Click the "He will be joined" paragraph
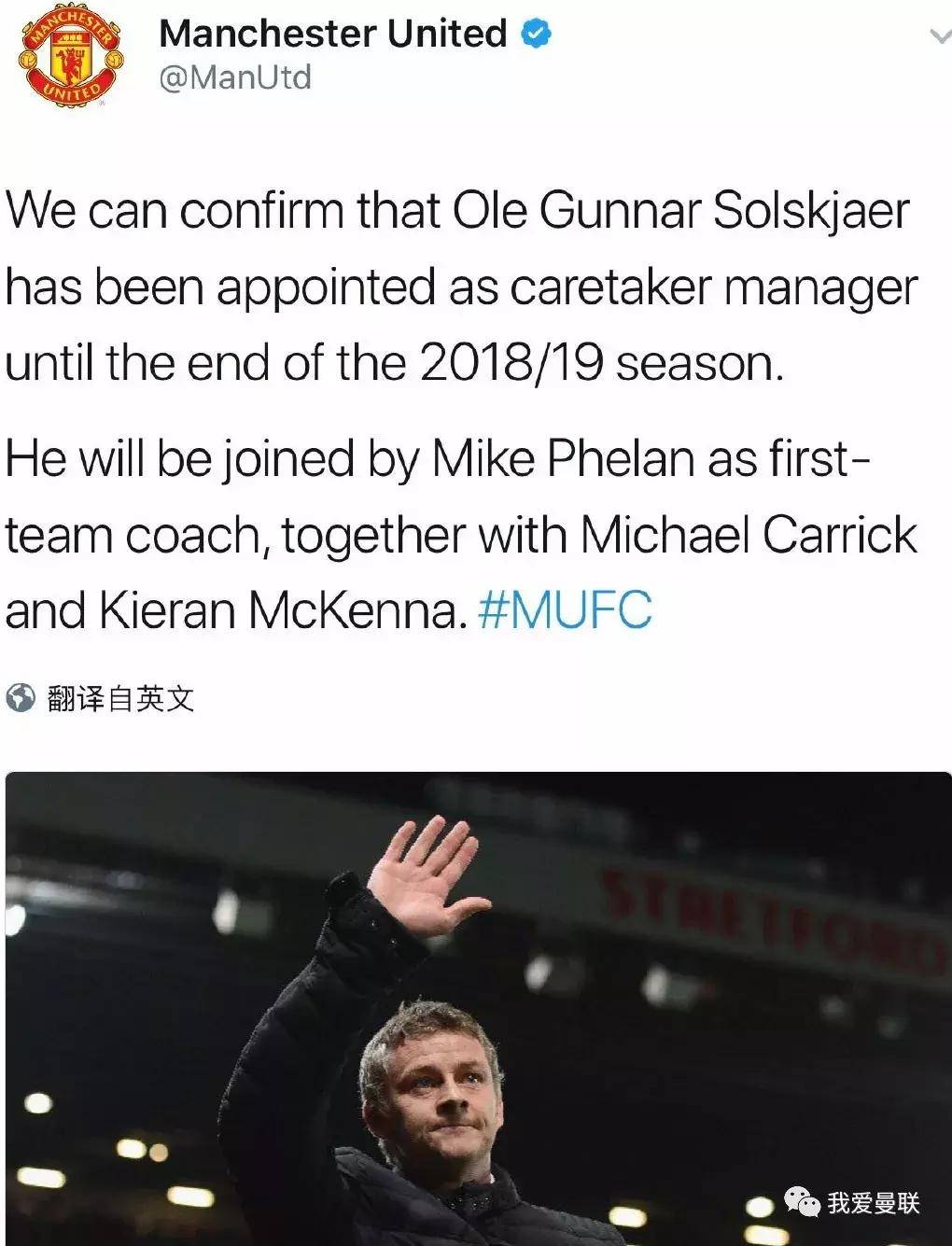Image resolution: width=952 pixels, height=1246 pixels. [x=457, y=535]
